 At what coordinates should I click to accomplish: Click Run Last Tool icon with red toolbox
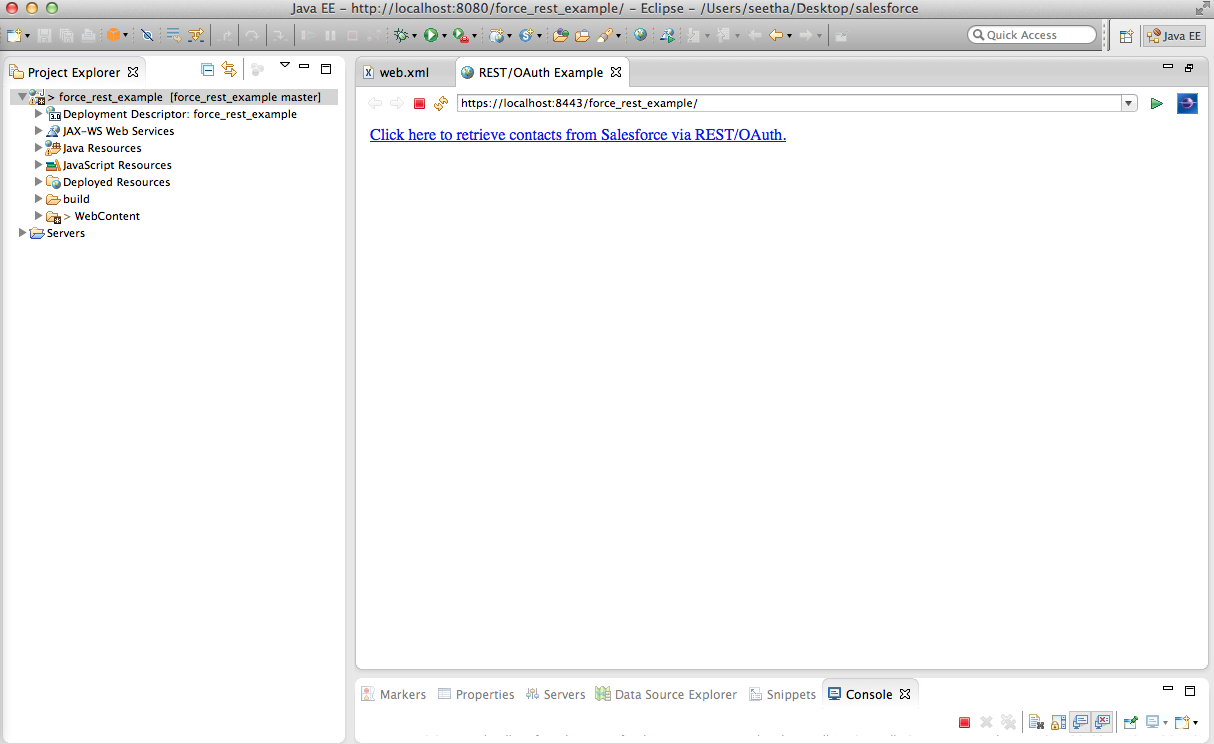pos(460,35)
